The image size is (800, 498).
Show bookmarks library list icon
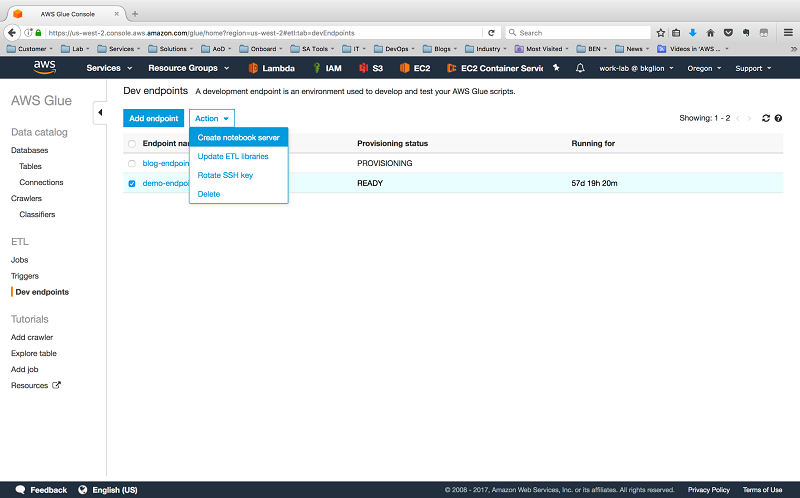coord(676,33)
